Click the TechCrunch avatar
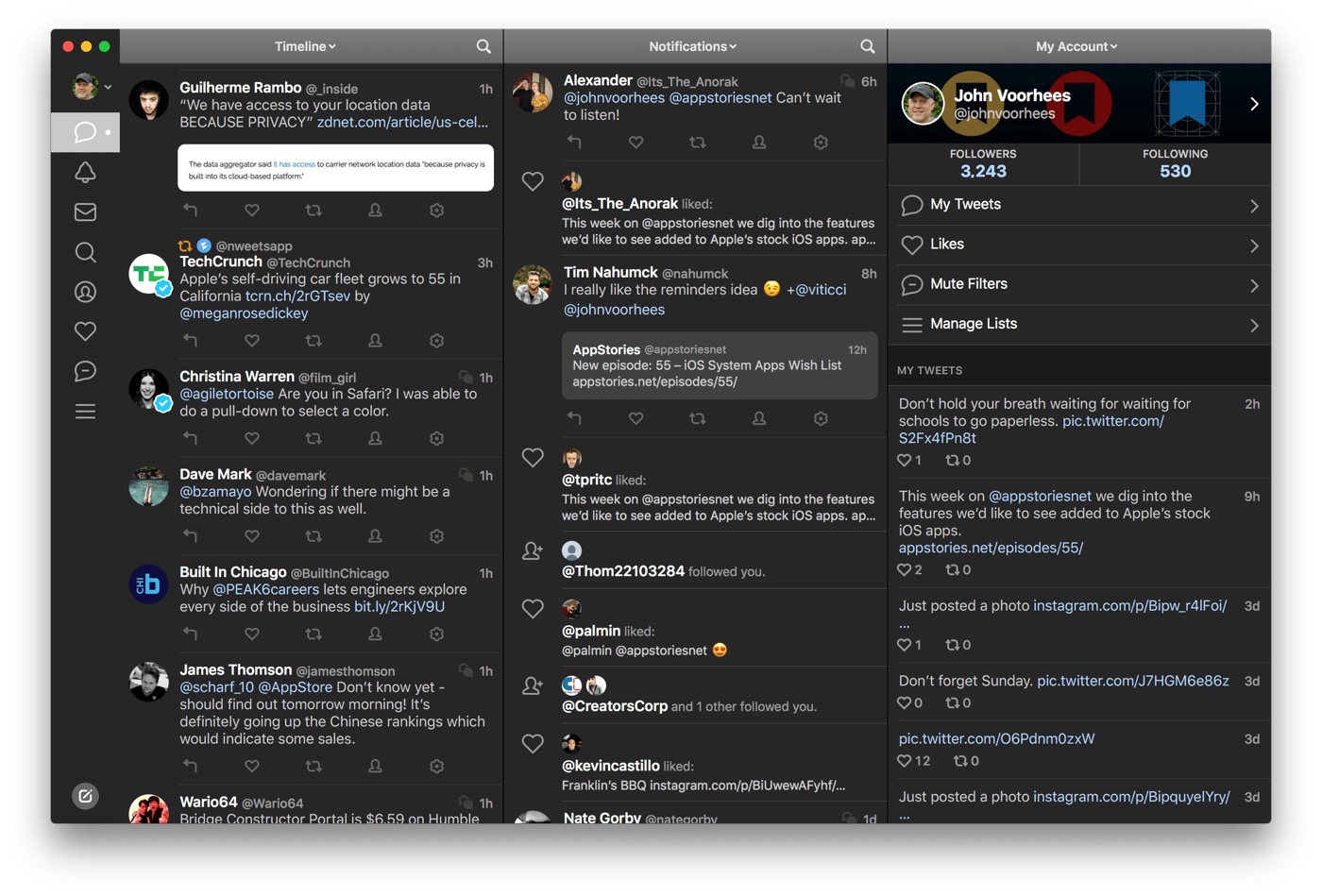 [148, 275]
